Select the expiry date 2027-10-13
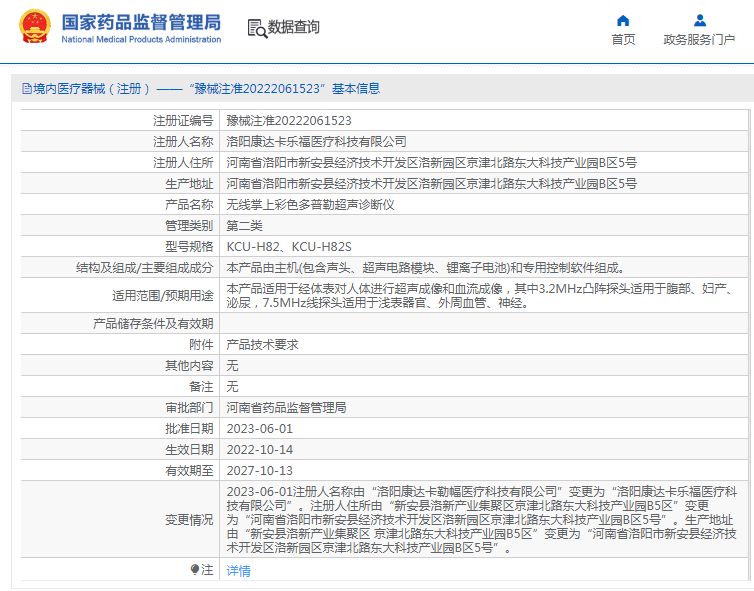 pyautogui.click(x=259, y=470)
